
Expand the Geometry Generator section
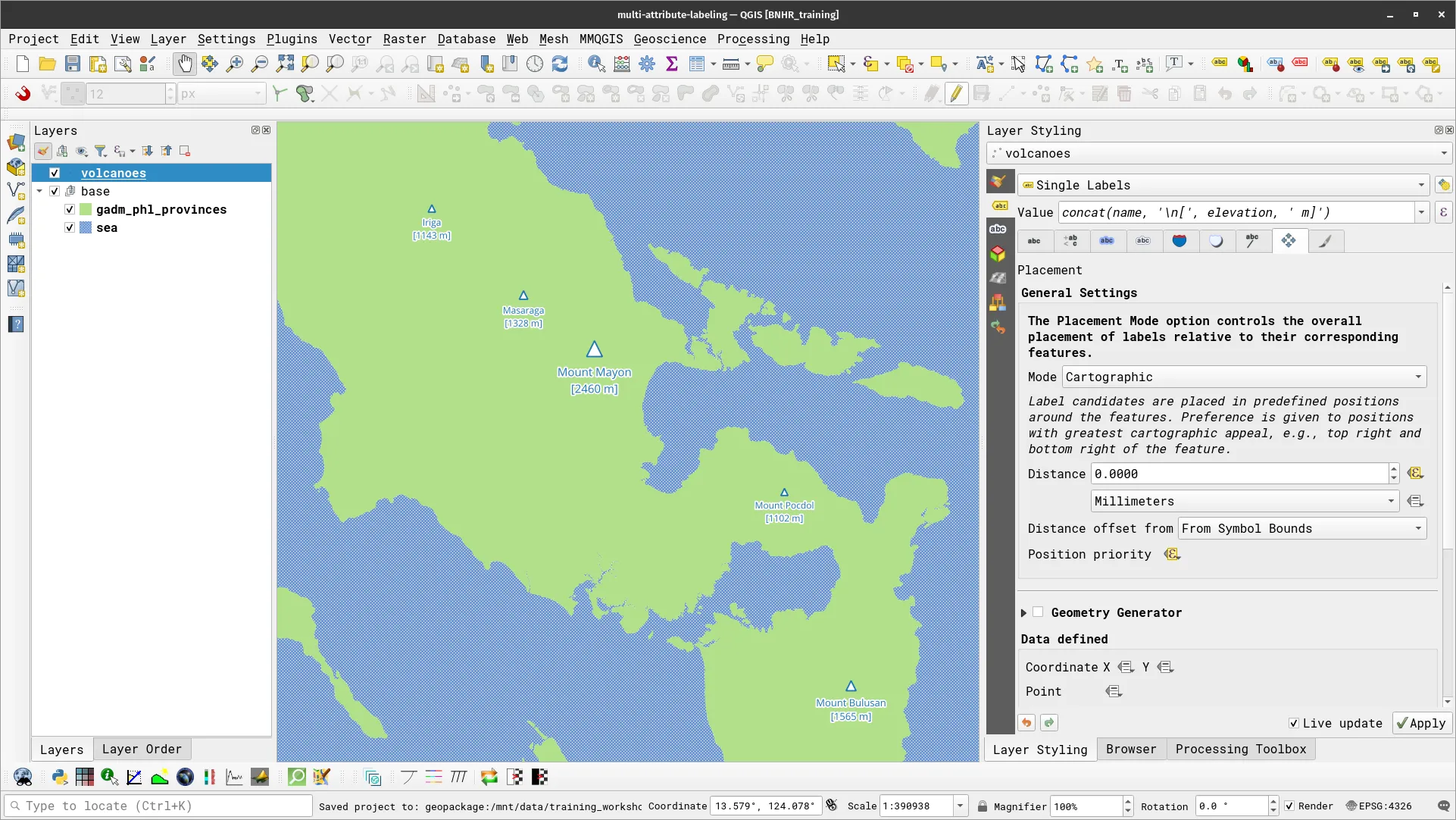tap(1023, 612)
